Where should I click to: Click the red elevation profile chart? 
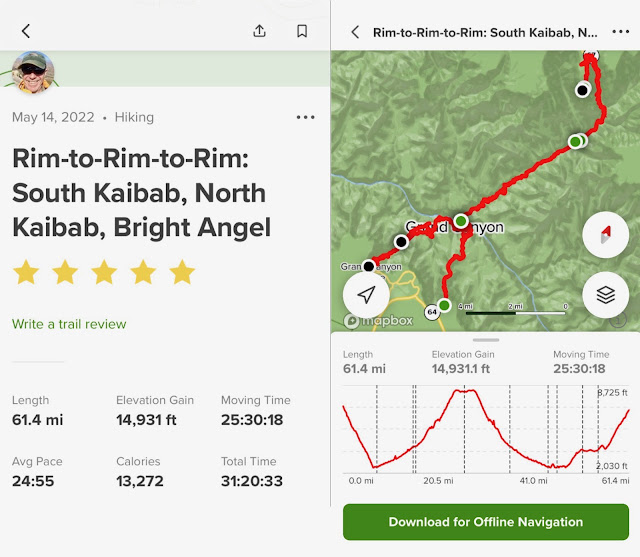tap(485, 430)
